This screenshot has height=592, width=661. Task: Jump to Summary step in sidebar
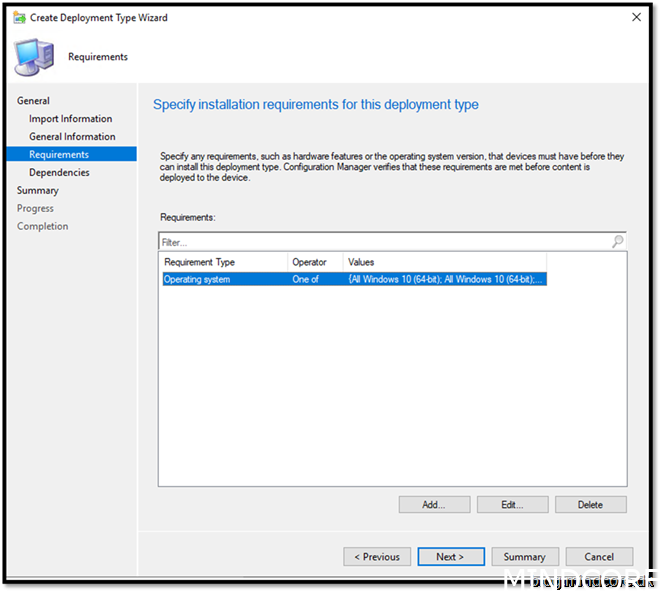(38, 191)
